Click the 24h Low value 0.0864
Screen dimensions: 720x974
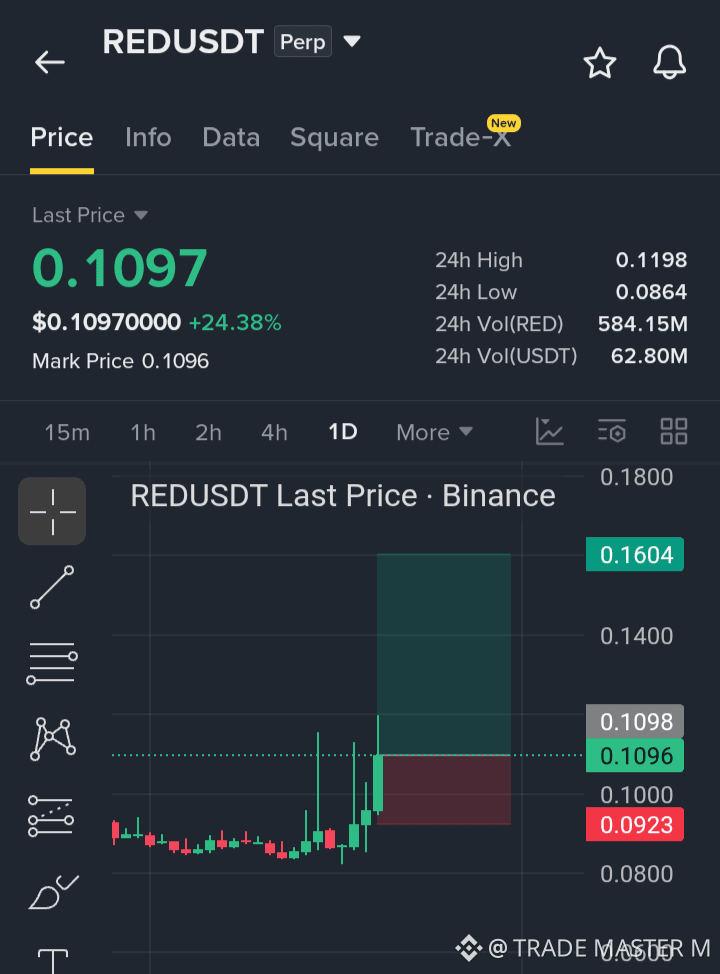pos(651,292)
